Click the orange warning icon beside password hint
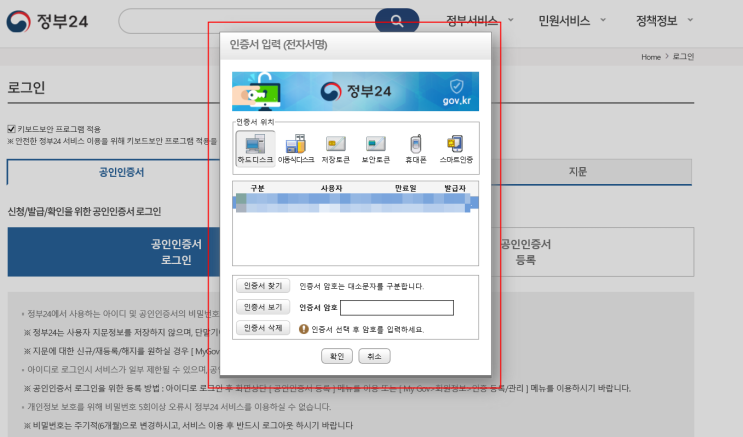 [304, 329]
